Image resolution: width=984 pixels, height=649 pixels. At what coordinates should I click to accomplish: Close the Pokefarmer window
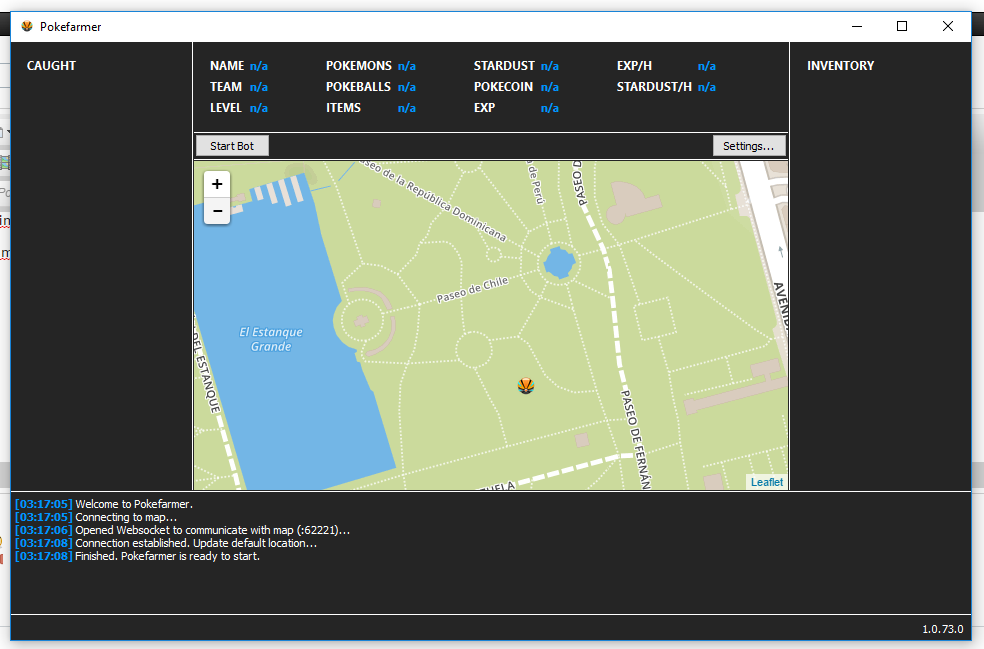point(948,26)
